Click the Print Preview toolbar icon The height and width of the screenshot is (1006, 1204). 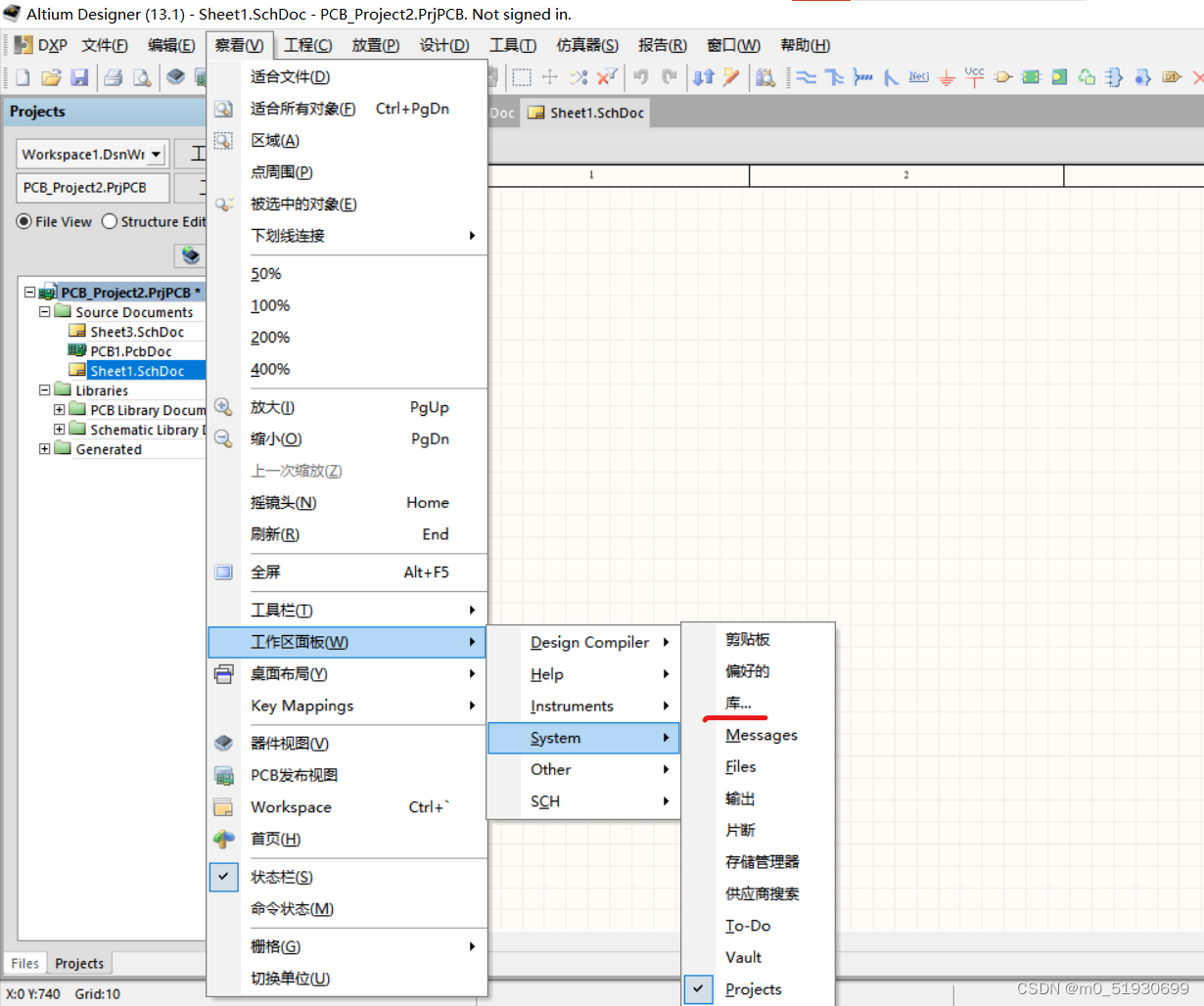point(143,77)
